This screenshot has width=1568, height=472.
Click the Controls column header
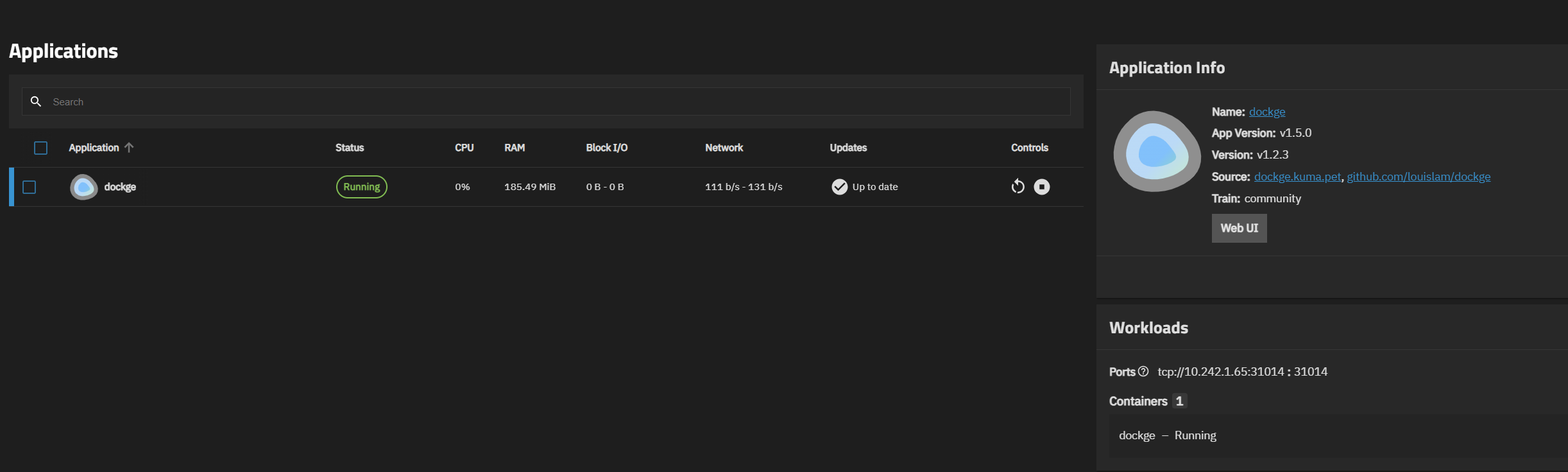pos(1030,148)
